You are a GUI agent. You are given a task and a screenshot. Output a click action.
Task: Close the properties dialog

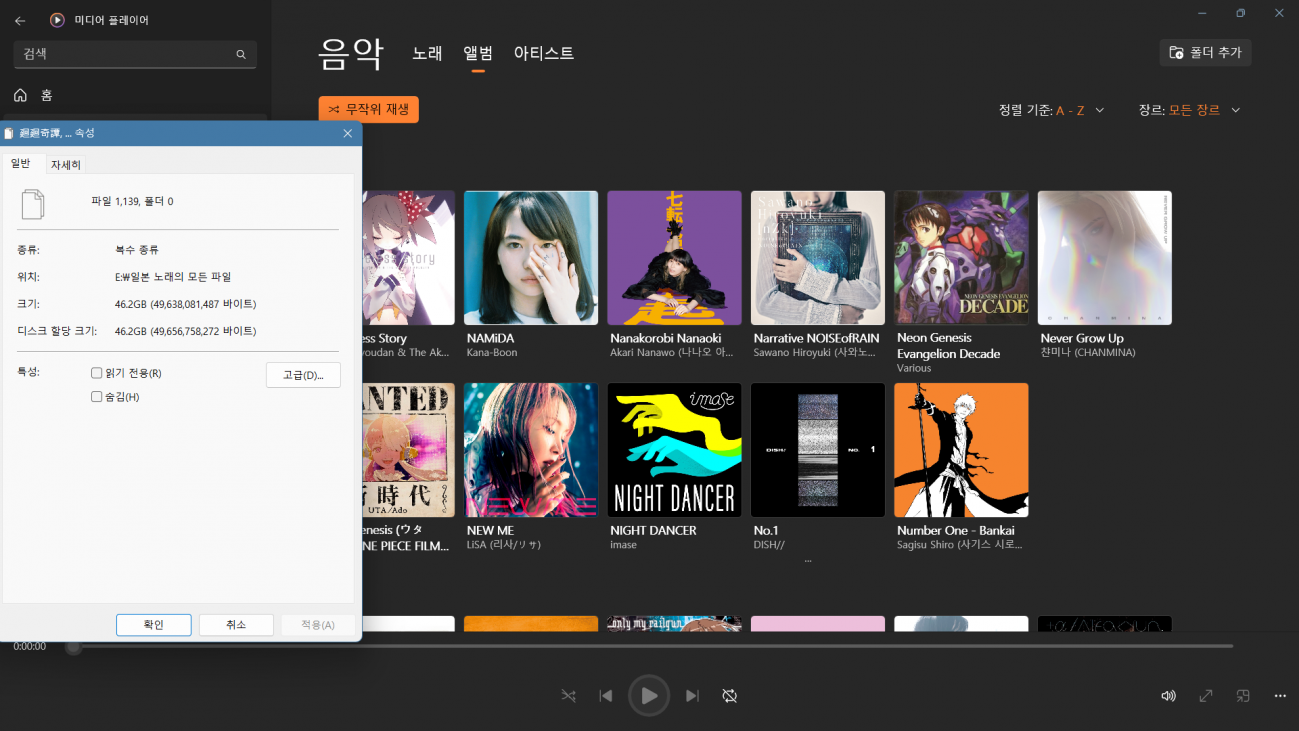(x=348, y=133)
